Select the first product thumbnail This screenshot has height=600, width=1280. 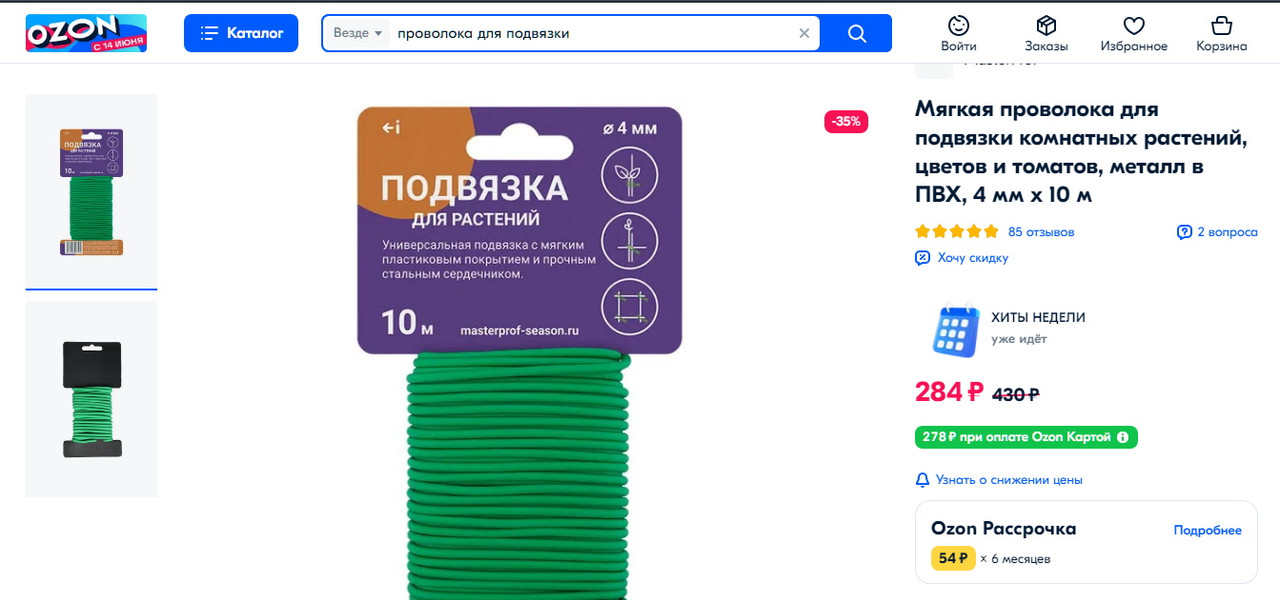coord(91,190)
